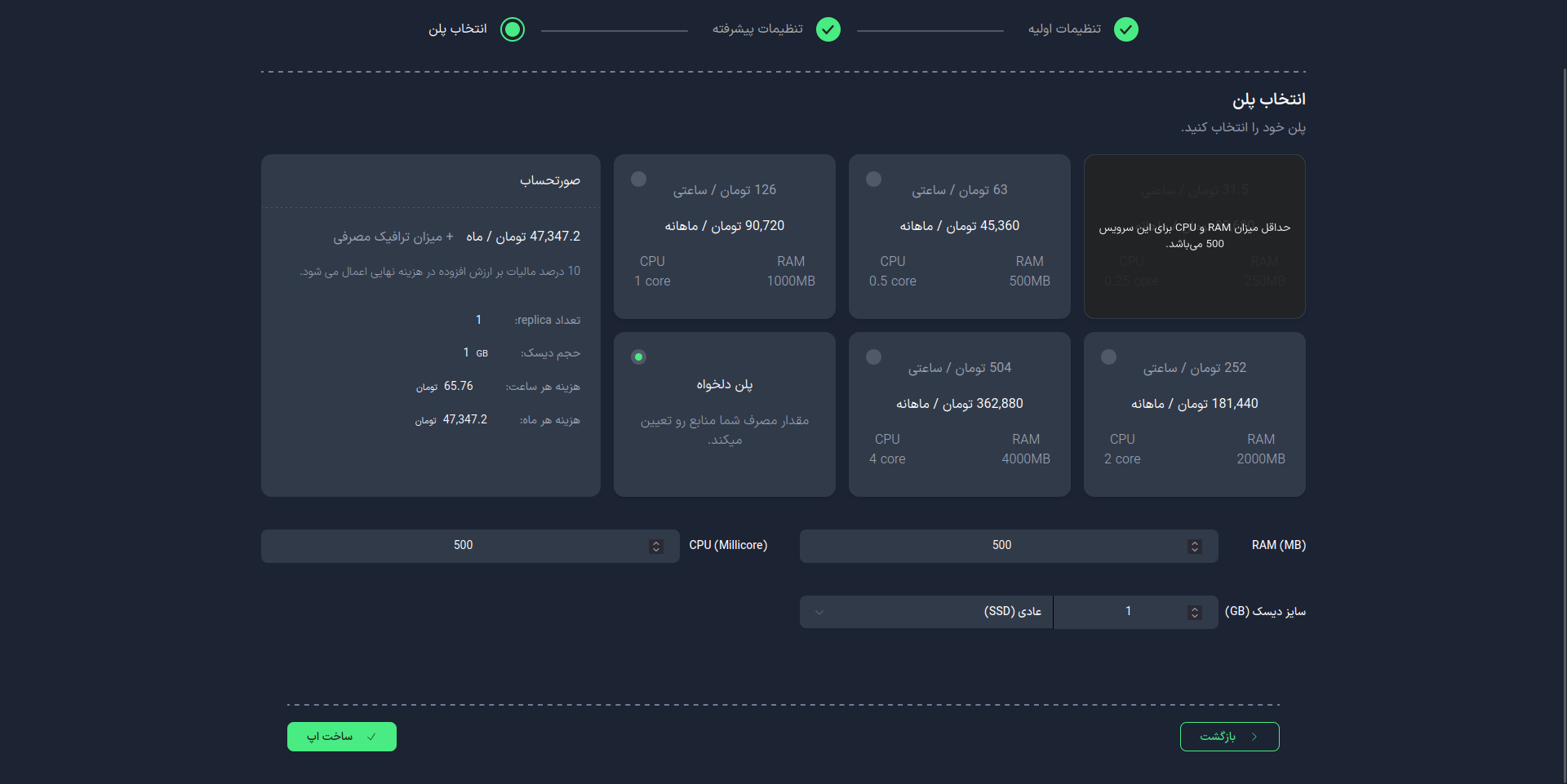1567x784 pixels.
Task: Click the ساخت اپ create app button
Action: (x=342, y=737)
